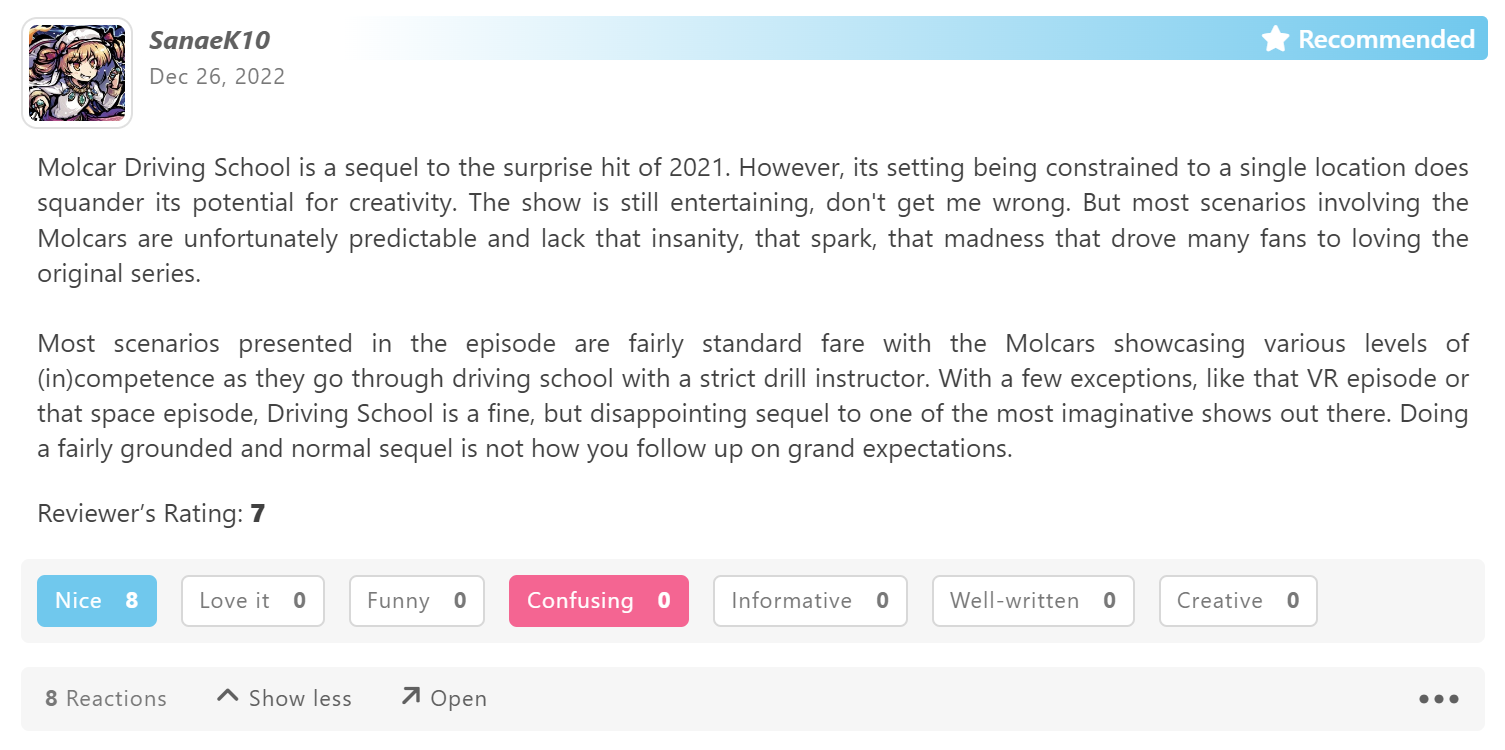
Task: Open the SanaeK10 username link
Action: point(209,40)
